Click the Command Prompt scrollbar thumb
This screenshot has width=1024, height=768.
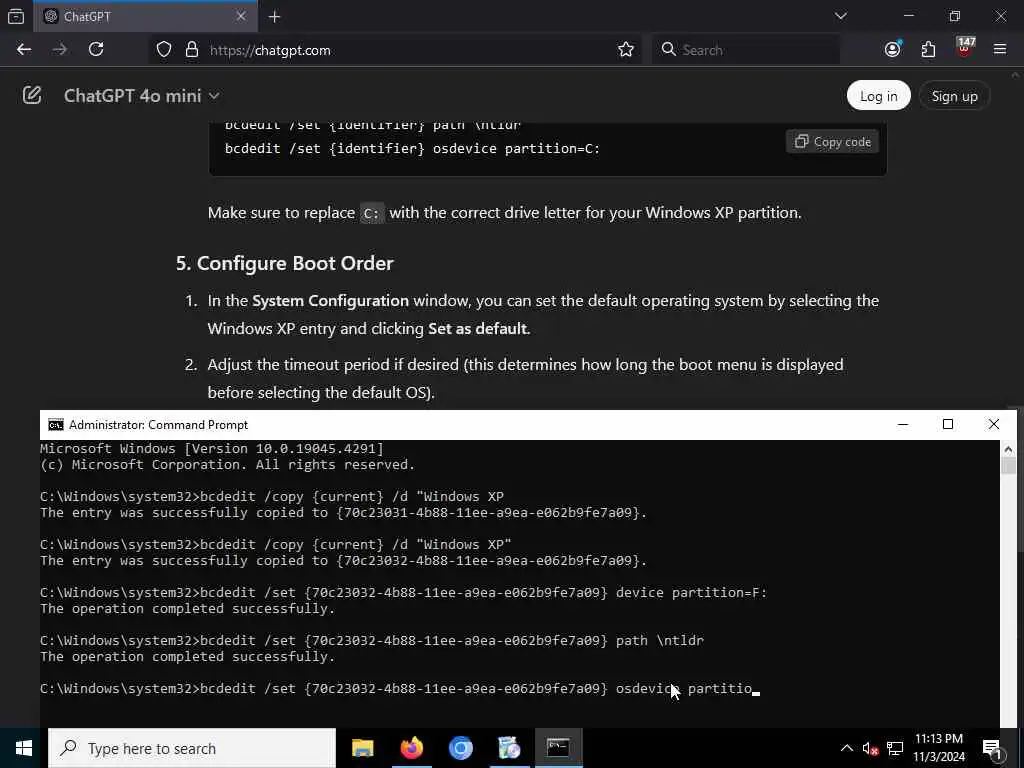click(1008, 466)
